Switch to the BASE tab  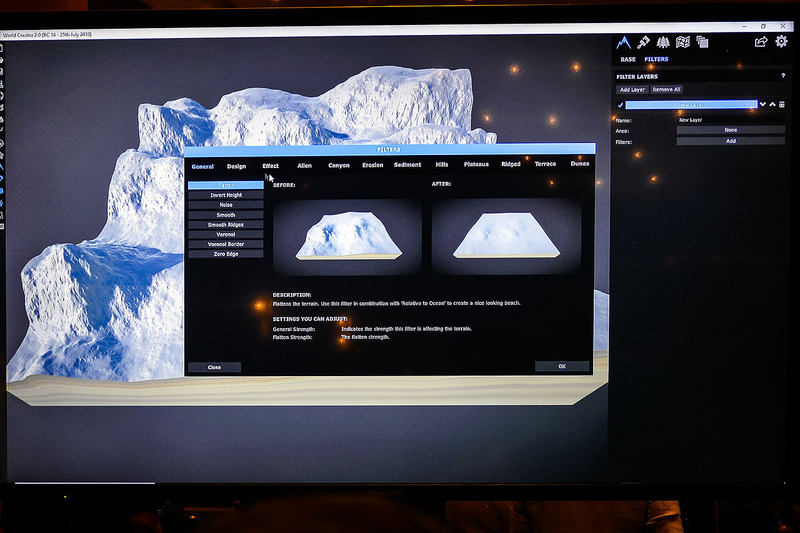click(628, 60)
